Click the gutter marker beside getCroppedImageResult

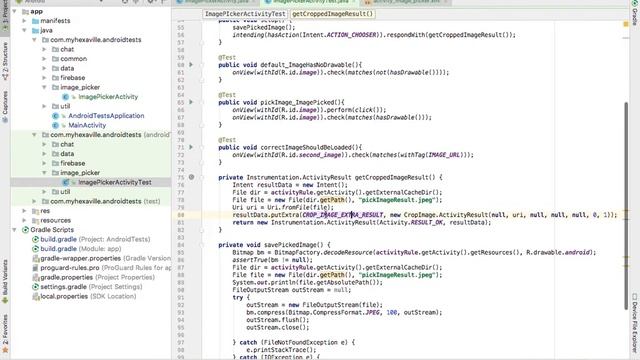tap(191, 177)
